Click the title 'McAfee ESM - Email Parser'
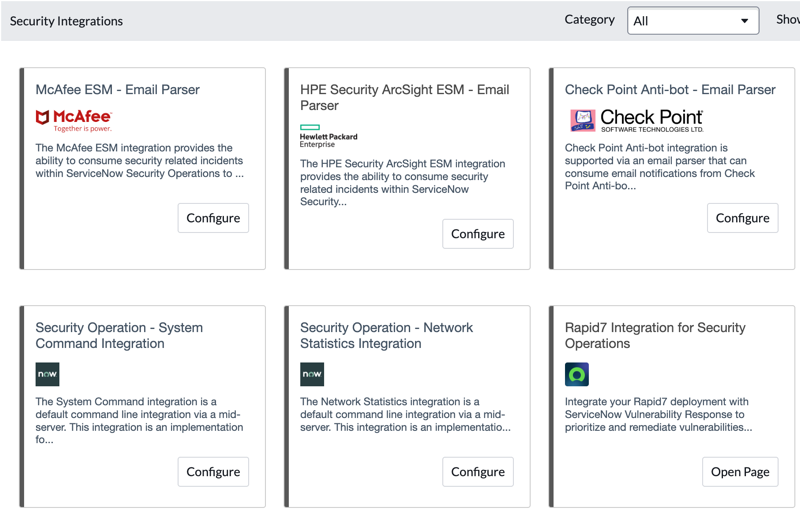800x517 pixels. [x=117, y=90]
